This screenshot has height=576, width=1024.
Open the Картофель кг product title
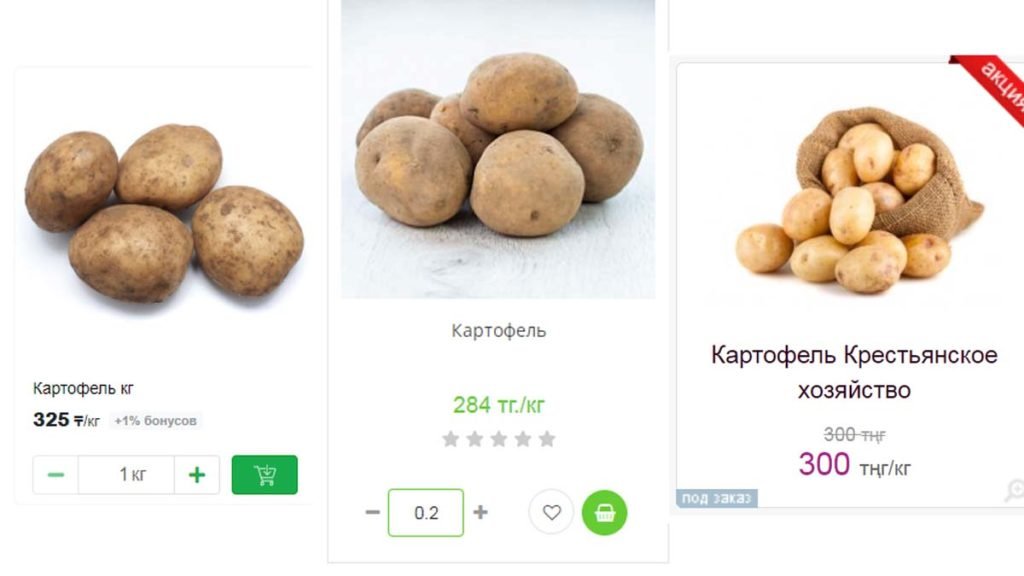click(x=83, y=389)
